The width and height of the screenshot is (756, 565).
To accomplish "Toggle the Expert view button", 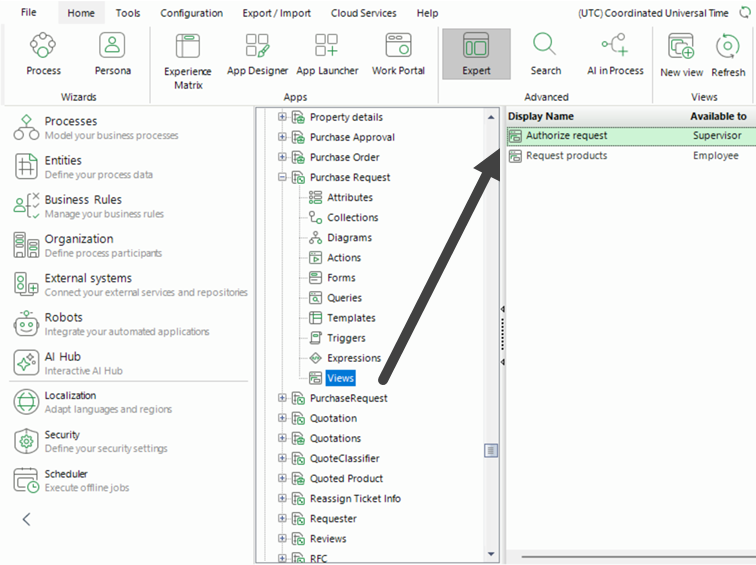I will pyautogui.click(x=476, y=54).
